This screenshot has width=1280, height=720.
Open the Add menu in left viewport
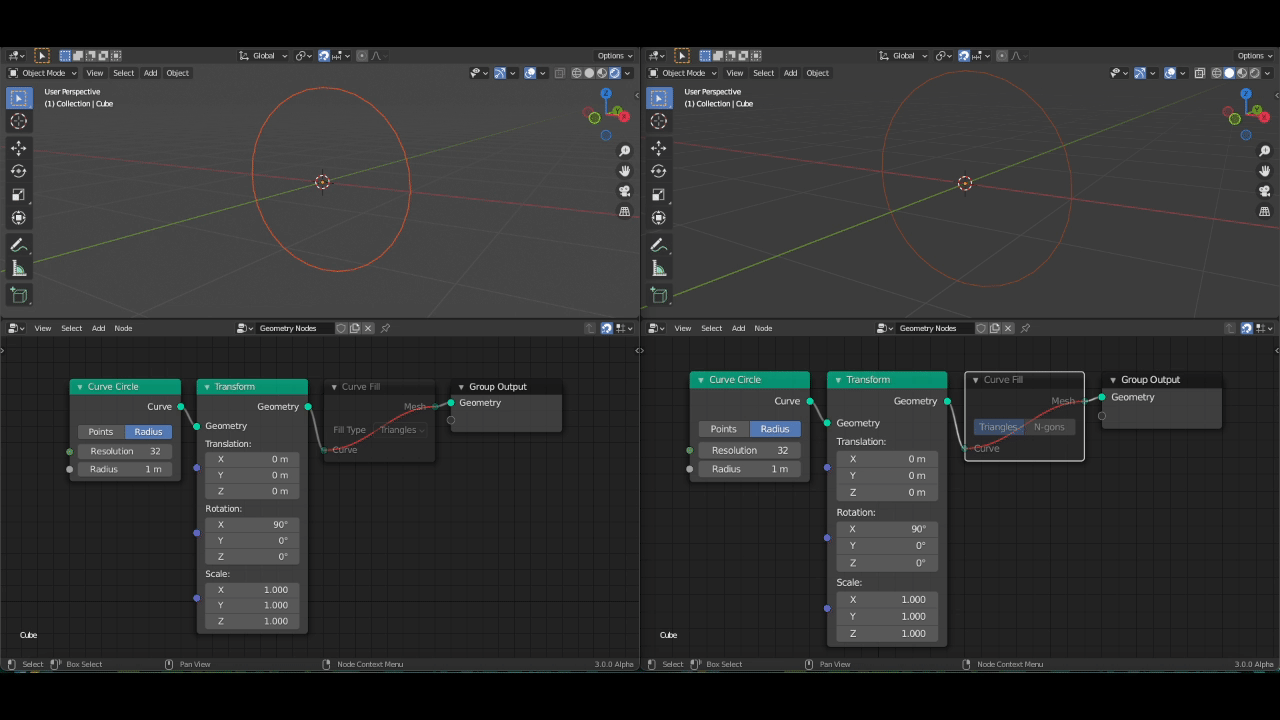pyautogui.click(x=150, y=73)
